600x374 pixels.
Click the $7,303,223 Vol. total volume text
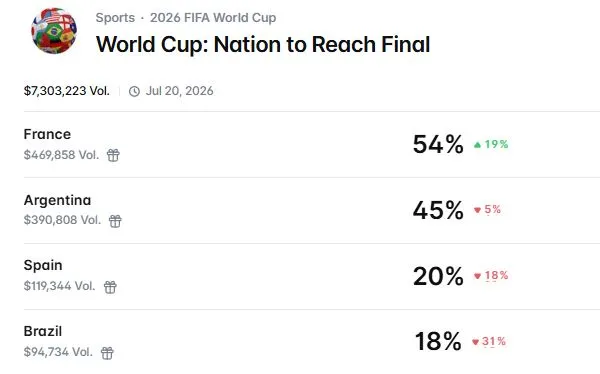point(67,91)
